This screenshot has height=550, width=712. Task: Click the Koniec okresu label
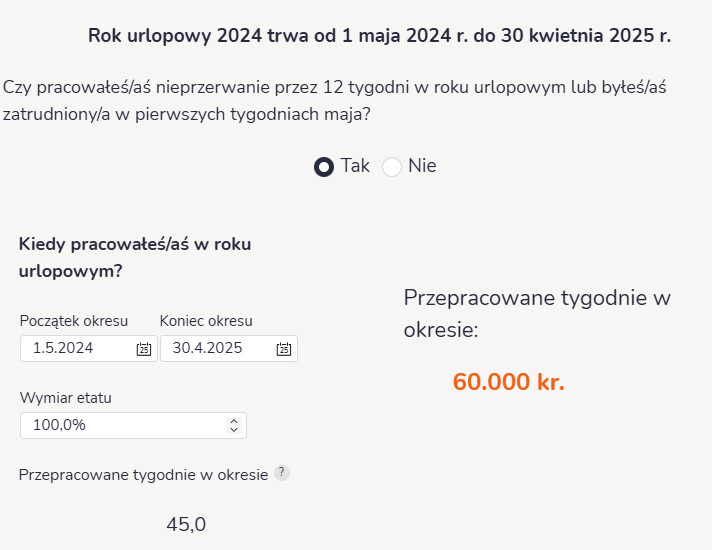point(206,321)
